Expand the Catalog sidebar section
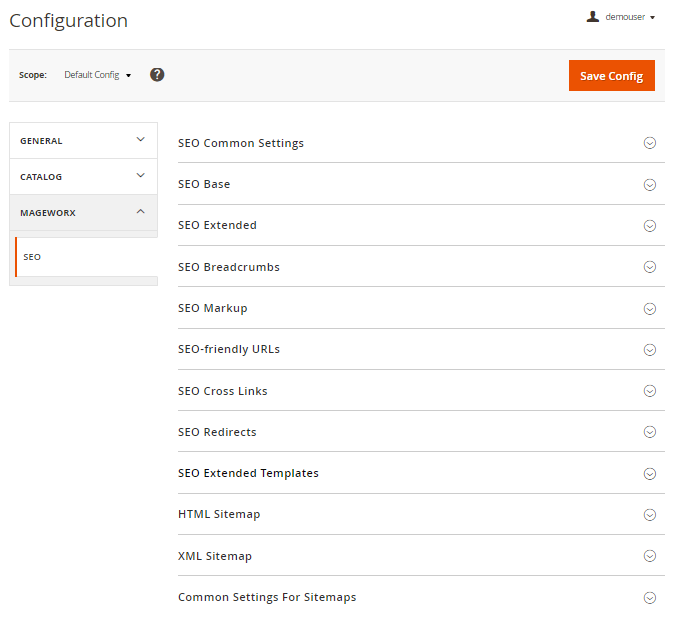Screen dimensions: 685x630 (83, 177)
